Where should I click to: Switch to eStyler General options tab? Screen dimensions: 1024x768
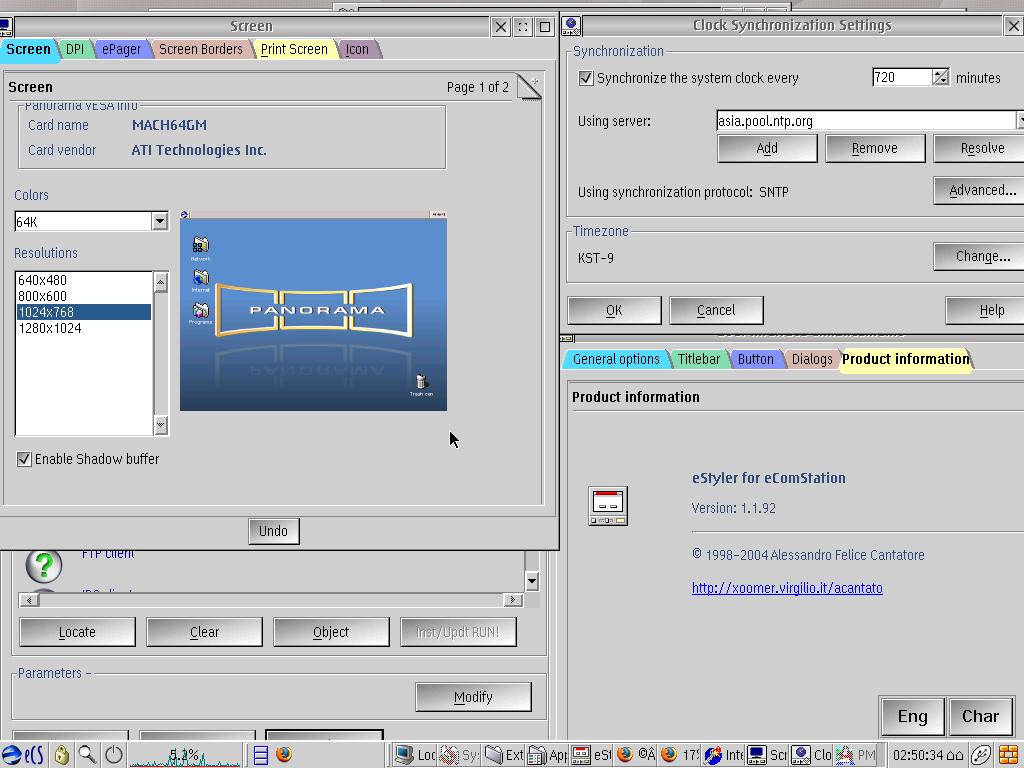tap(616, 359)
